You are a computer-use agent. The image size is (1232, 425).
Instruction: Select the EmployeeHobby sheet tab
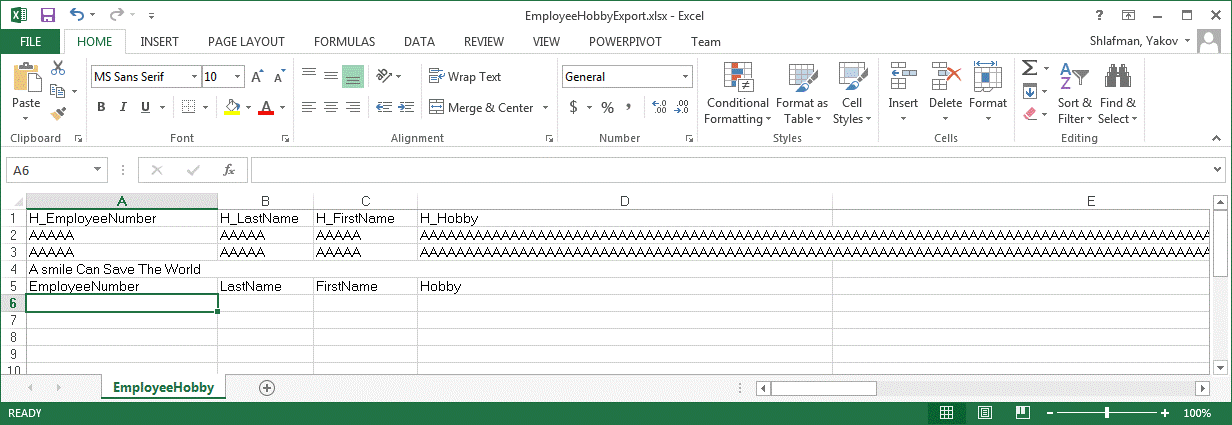coord(163,387)
